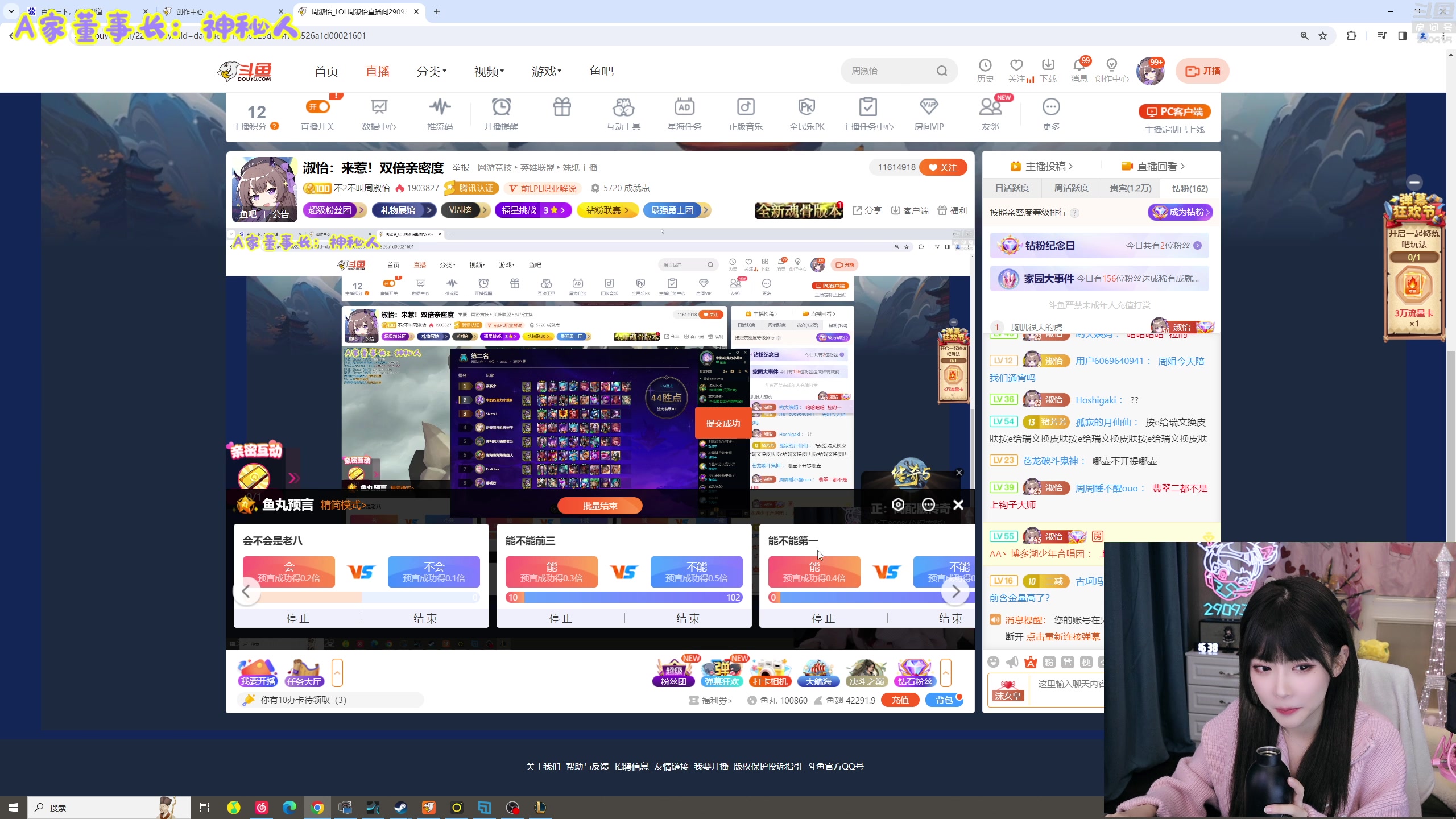The height and width of the screenshot is (819, 1456).
Task: Open 房间VIP diamond icon
Action: pos(929,107)
